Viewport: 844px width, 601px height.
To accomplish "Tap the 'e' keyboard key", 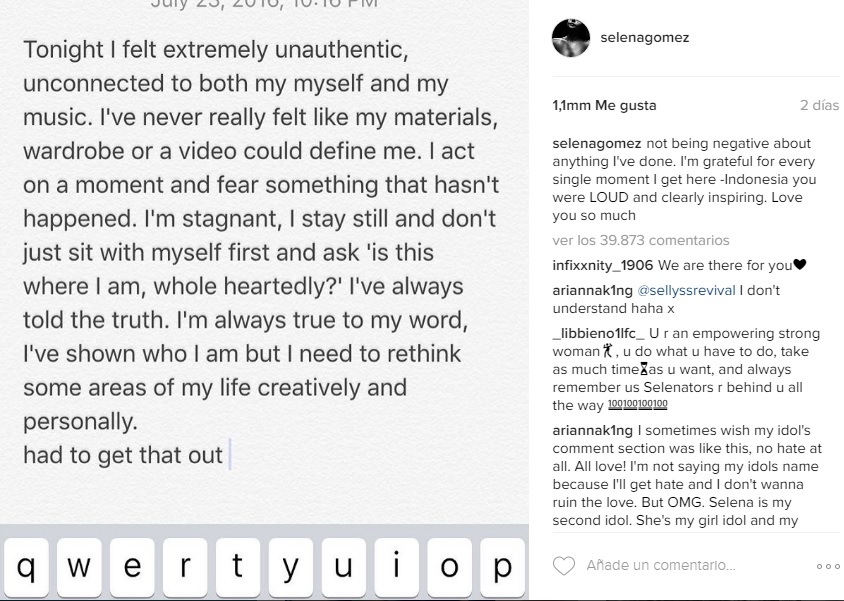I will pos(132,567).
